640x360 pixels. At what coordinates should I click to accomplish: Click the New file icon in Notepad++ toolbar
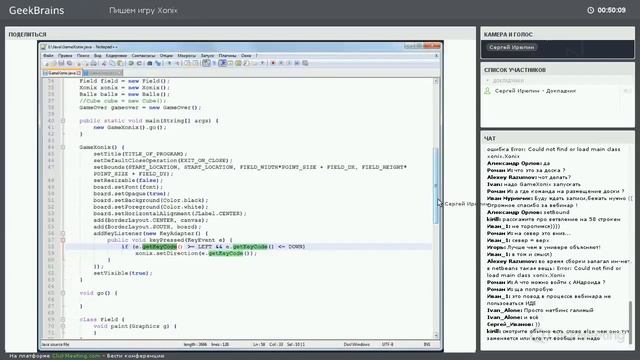(x=47, y=63)
